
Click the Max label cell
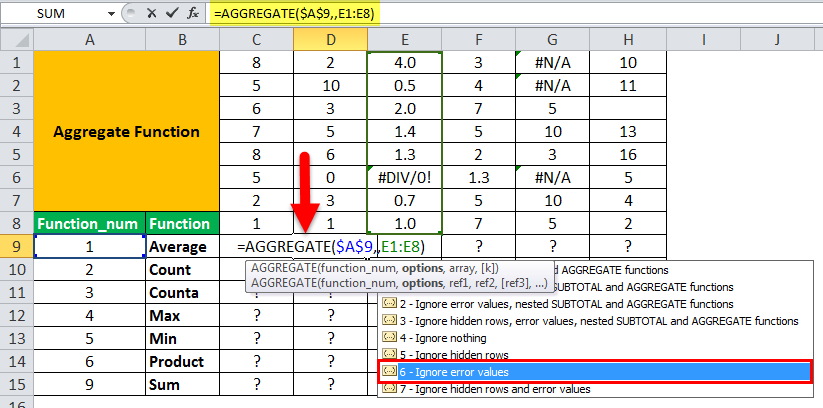point(183,316)
